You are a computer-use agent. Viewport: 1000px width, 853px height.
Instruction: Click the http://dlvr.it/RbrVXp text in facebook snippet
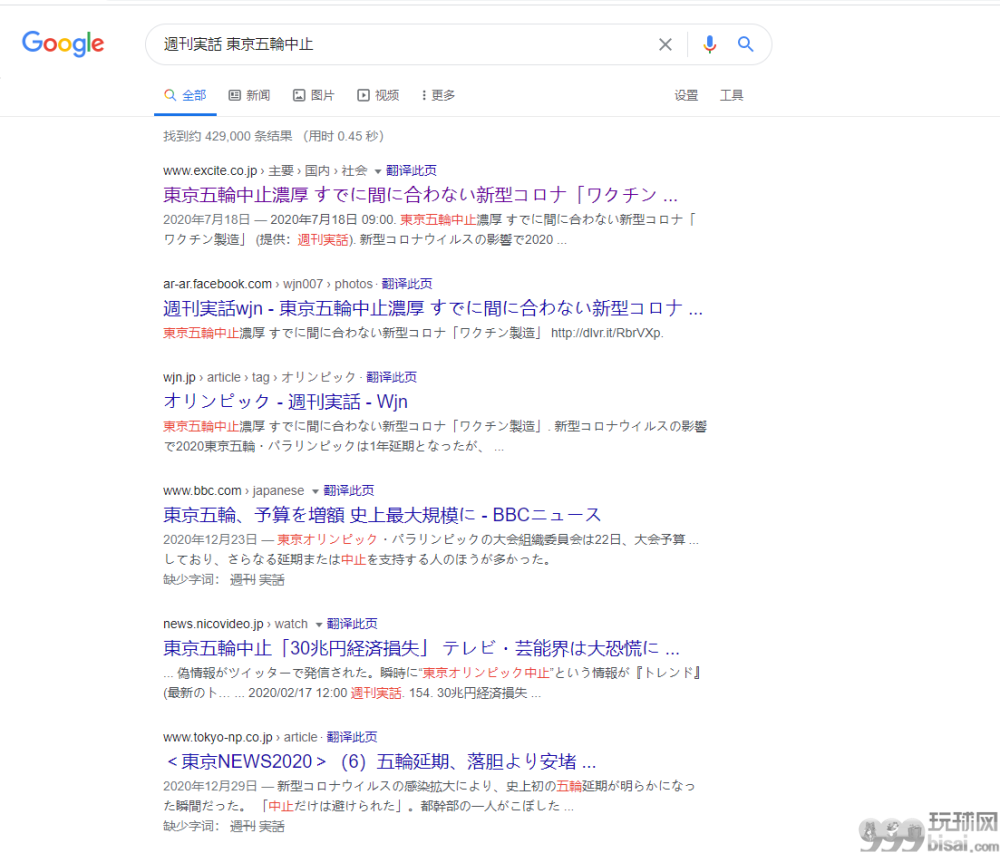[607, 333]
